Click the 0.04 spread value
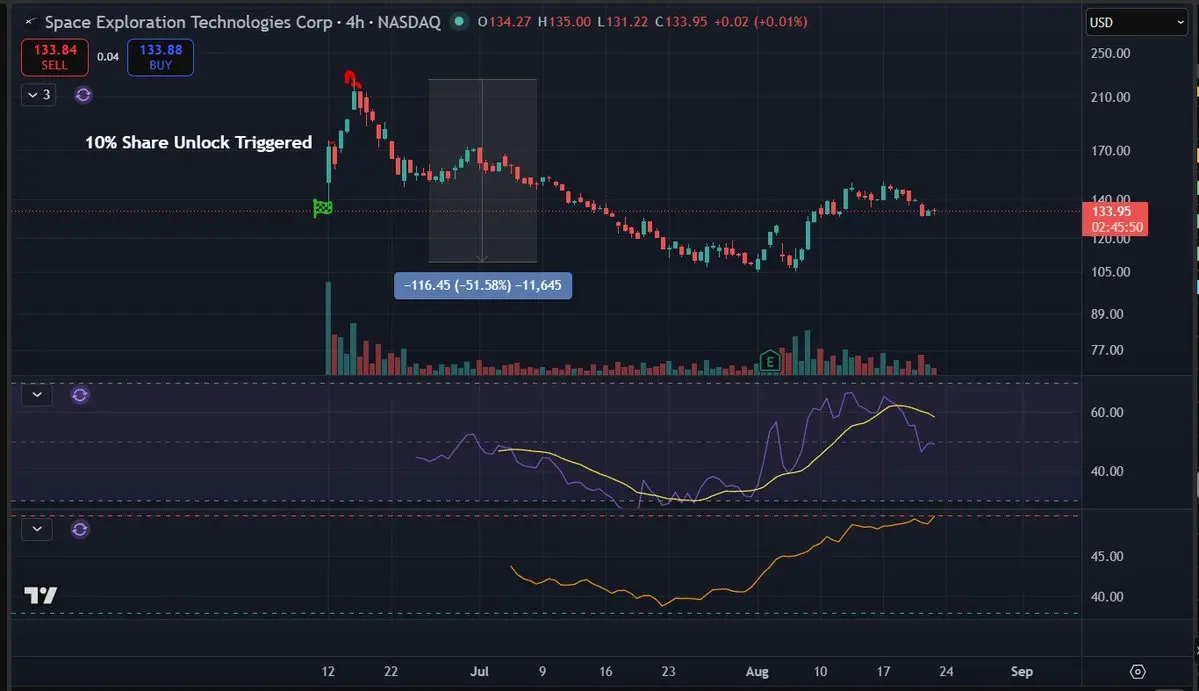Viewport: 1199px width, 691px height. point(108,57)
